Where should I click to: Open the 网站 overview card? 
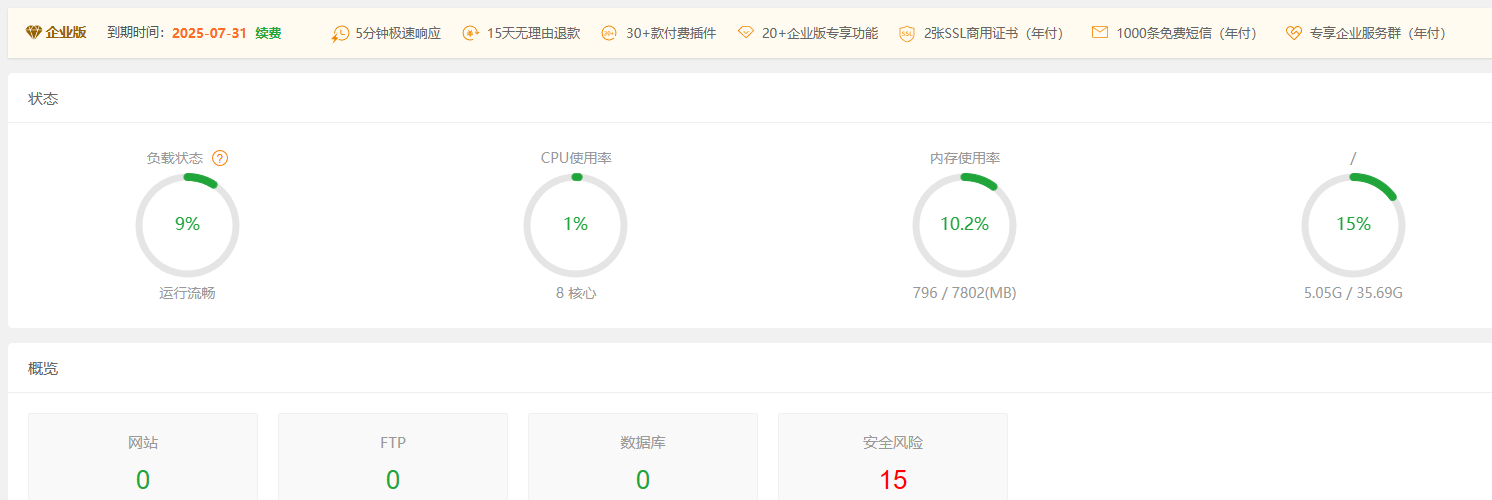[x=143, y=457]
